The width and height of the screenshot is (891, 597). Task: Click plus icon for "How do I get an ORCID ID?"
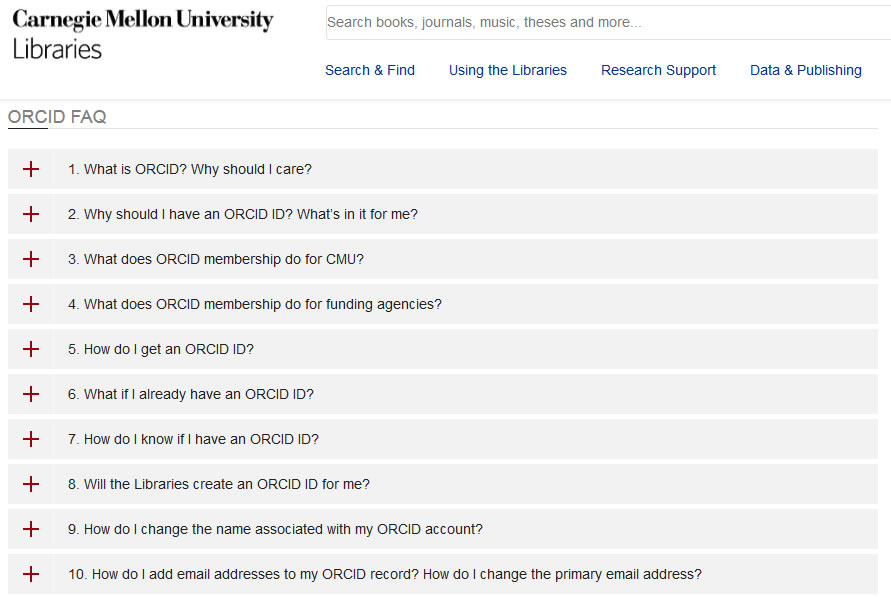[x=31, y=349]
